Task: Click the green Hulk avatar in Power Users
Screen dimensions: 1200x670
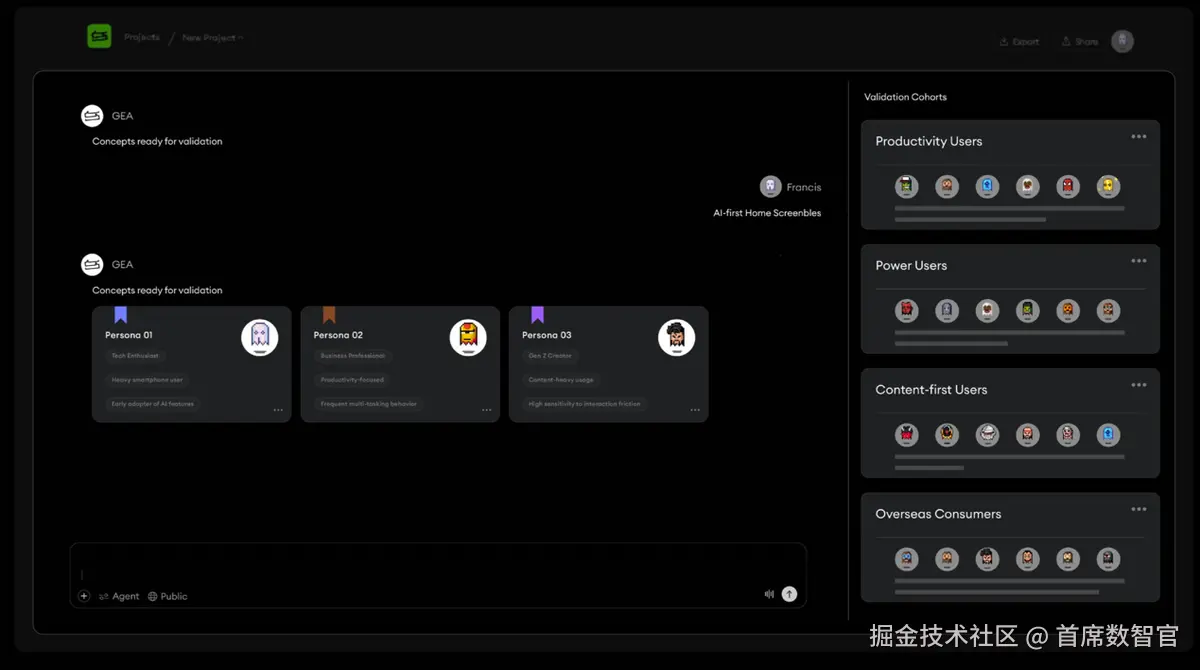Action: coord(1028,311)
